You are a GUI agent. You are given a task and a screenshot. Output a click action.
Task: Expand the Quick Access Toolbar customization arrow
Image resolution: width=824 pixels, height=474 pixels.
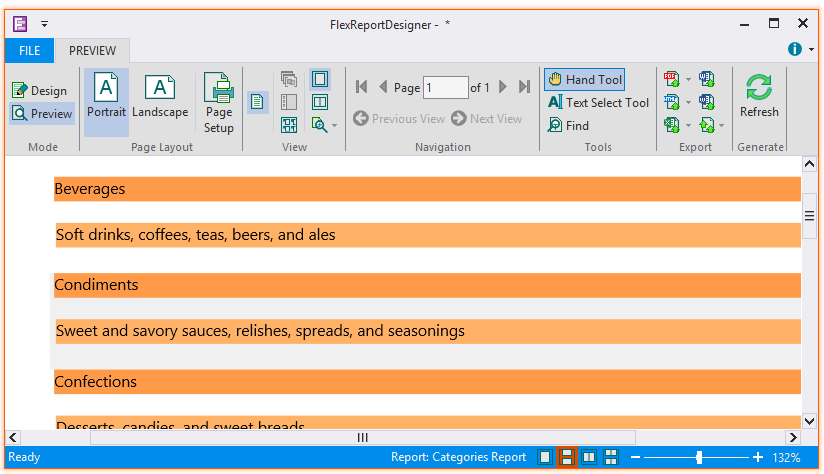44,23
